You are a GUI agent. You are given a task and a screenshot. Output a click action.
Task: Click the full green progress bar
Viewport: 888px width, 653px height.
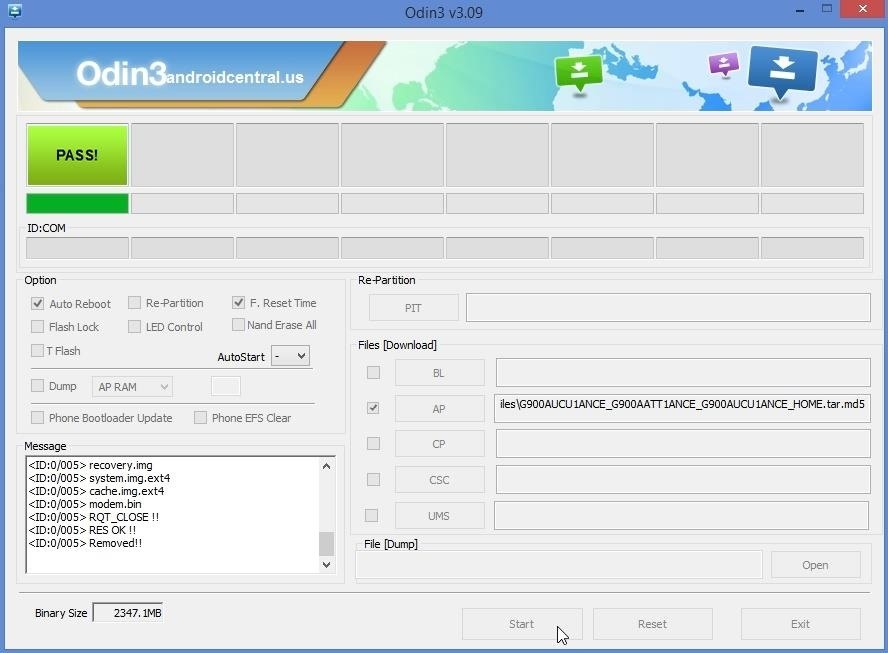(78, 203)
